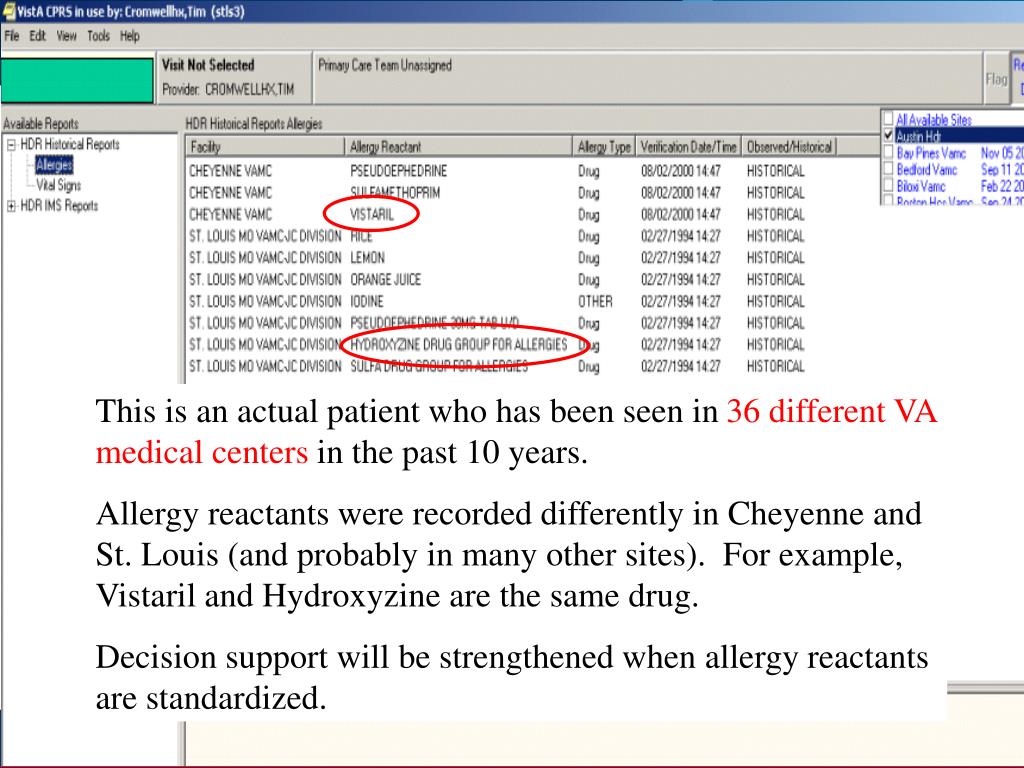Select the PSEUDOEPHEDRINE allergy row

[498, 171]
